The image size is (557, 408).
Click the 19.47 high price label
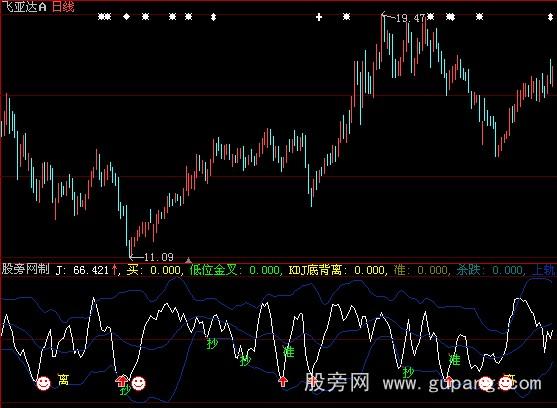tap(410, 18)
